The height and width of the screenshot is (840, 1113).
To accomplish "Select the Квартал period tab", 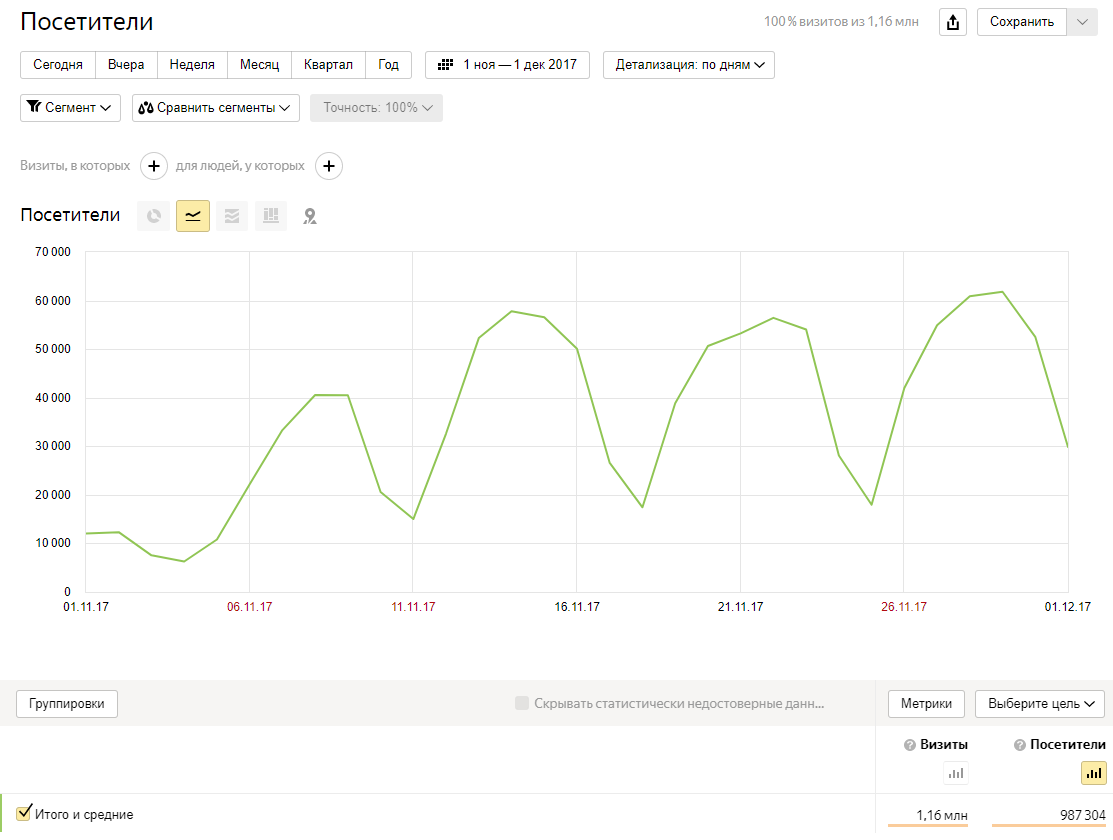I will pos(328,65).
